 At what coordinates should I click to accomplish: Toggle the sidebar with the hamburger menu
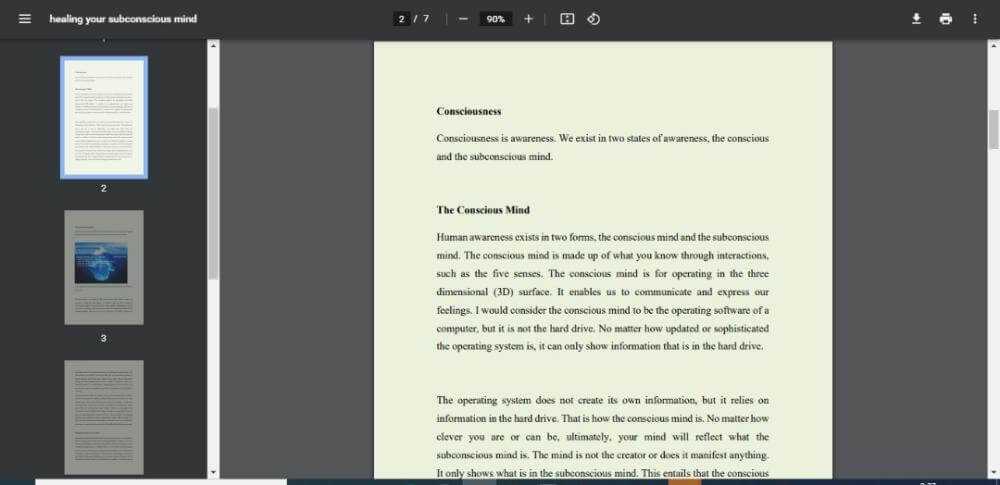[25, 19]
